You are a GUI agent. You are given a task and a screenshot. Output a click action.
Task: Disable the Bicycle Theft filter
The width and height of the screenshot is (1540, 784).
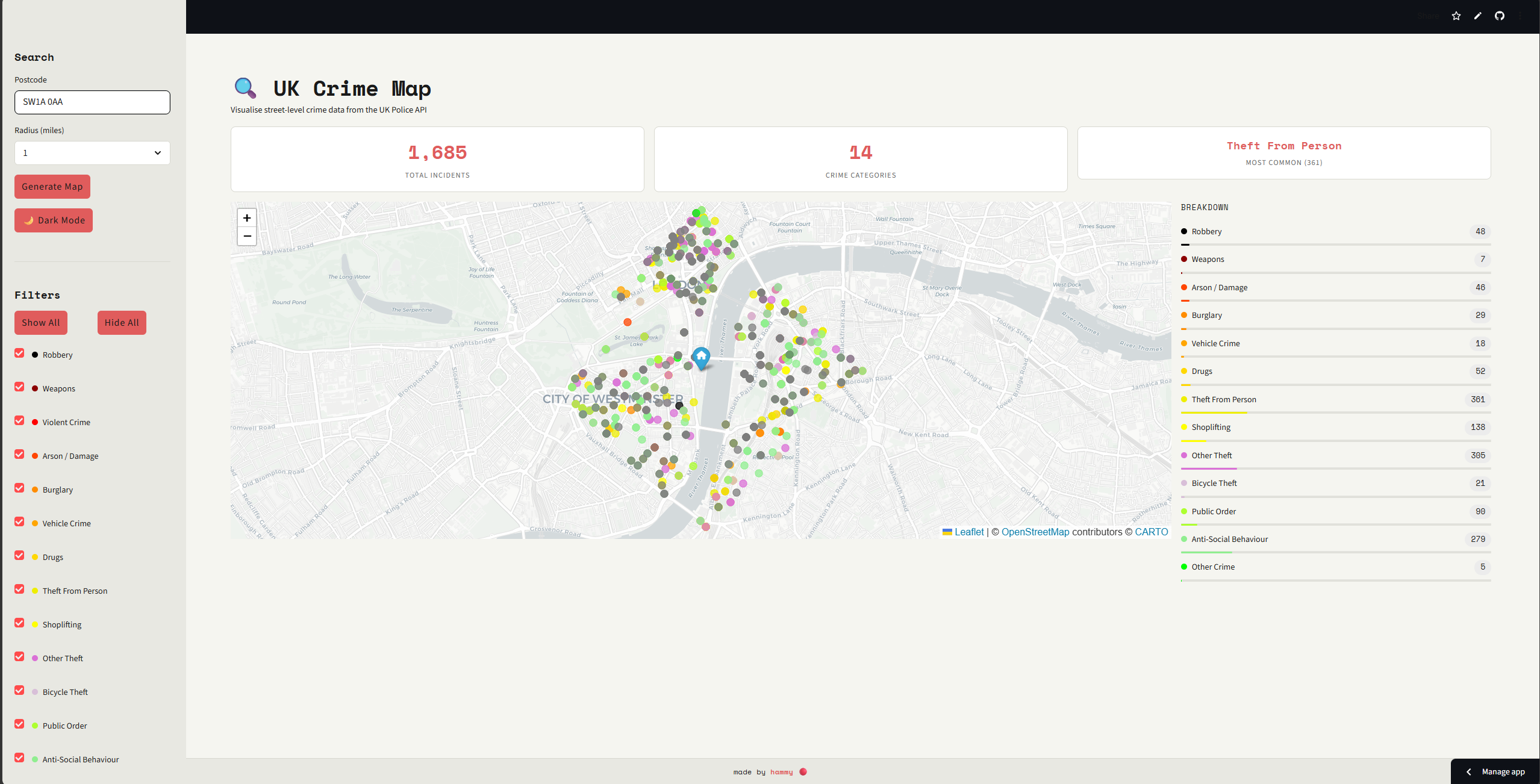(x=20, y=691)
